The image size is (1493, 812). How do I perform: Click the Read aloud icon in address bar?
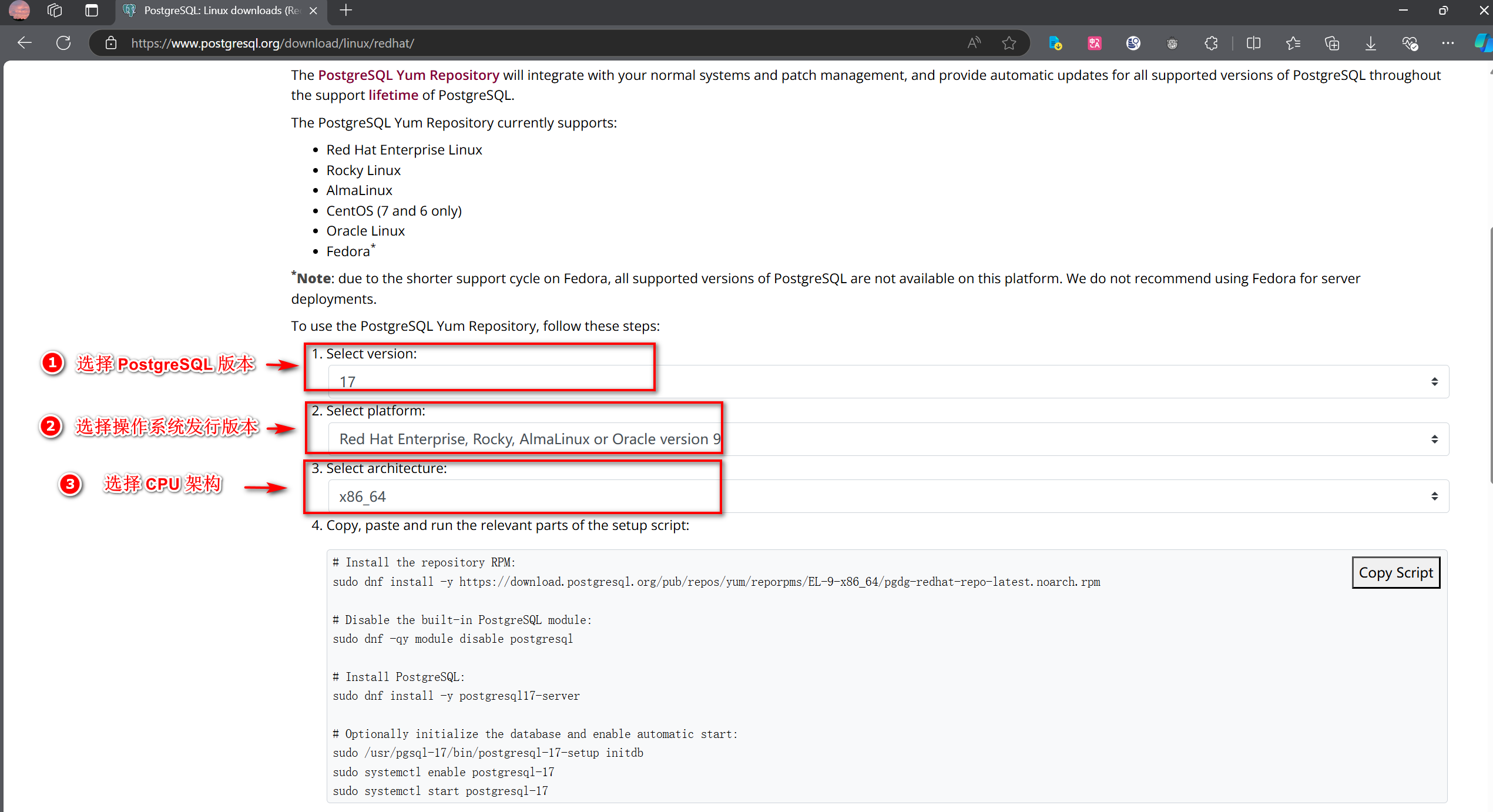pyautogui.click(x=974, y=43)
